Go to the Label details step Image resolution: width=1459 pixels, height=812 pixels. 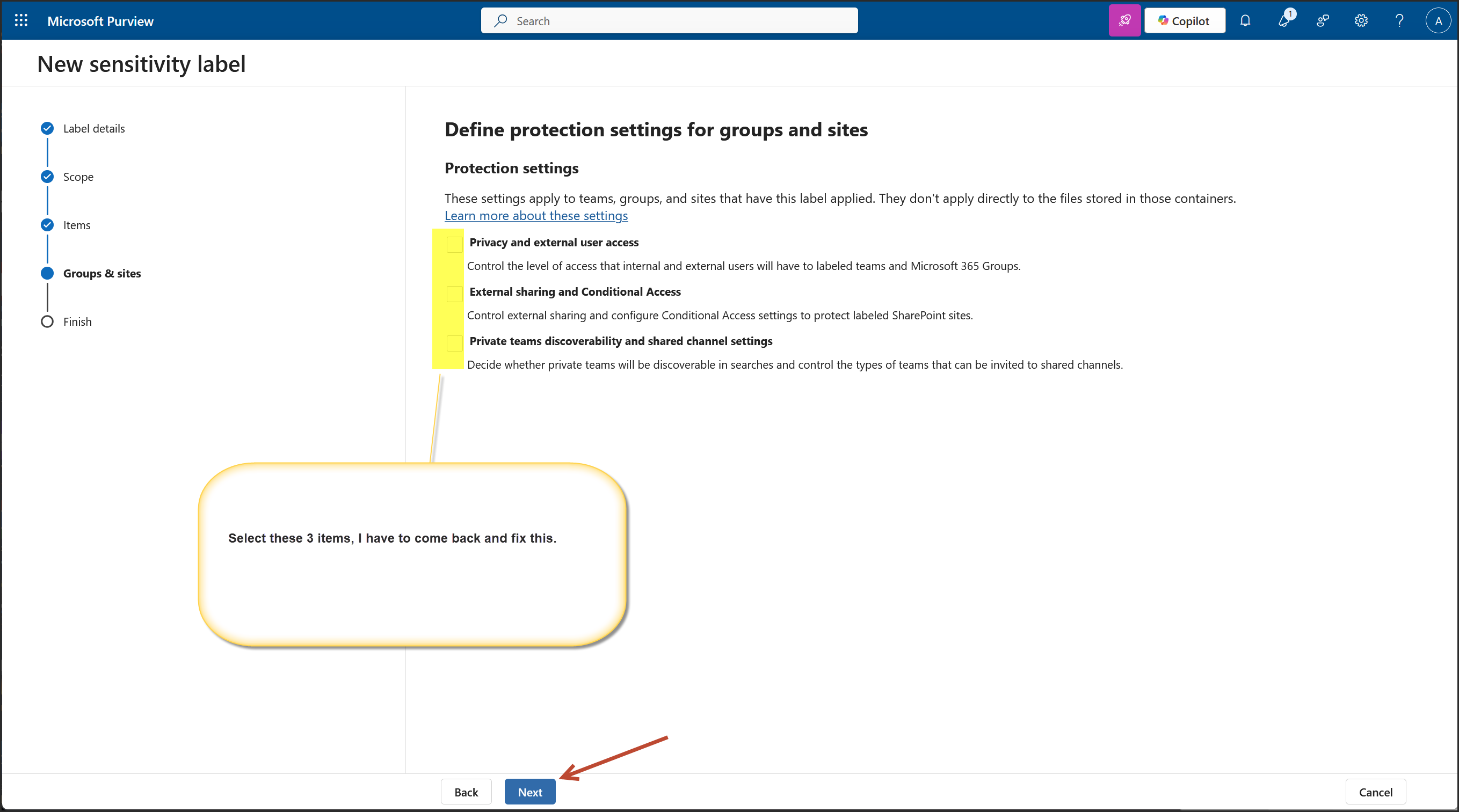click(93, 129)
